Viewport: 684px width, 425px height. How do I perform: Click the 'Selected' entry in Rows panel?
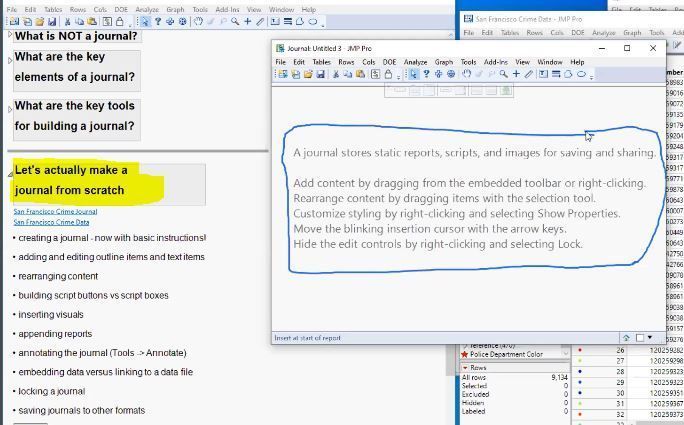click(x=474, y=386)
